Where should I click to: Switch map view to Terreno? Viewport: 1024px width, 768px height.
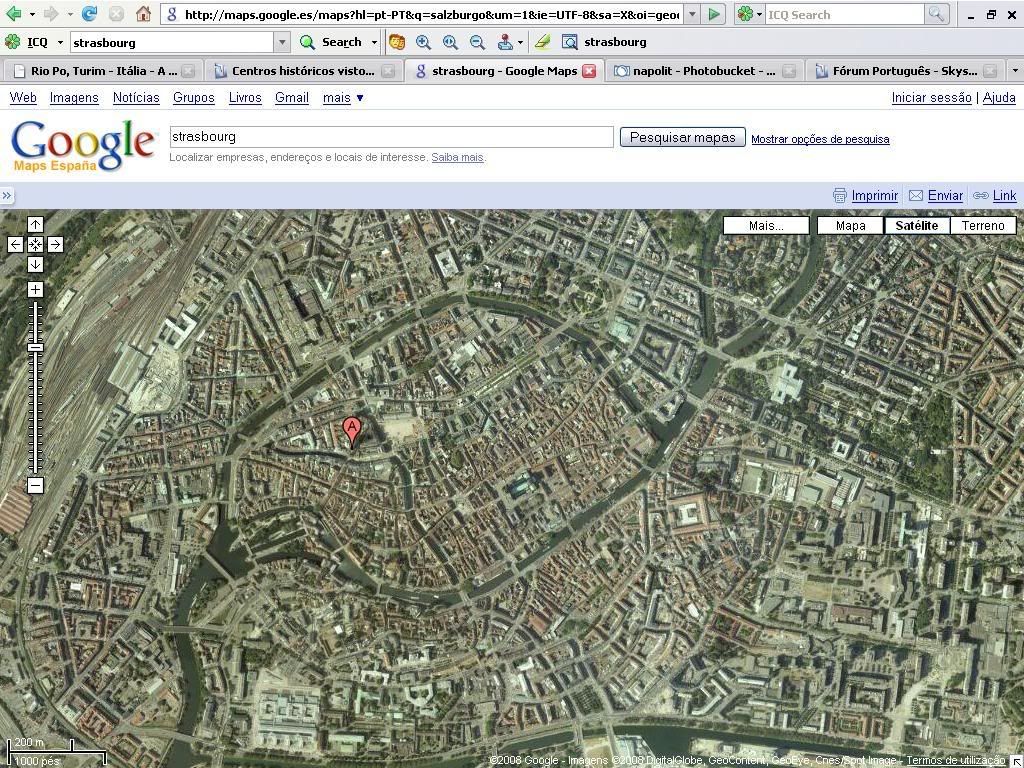(x=983, y=226)
